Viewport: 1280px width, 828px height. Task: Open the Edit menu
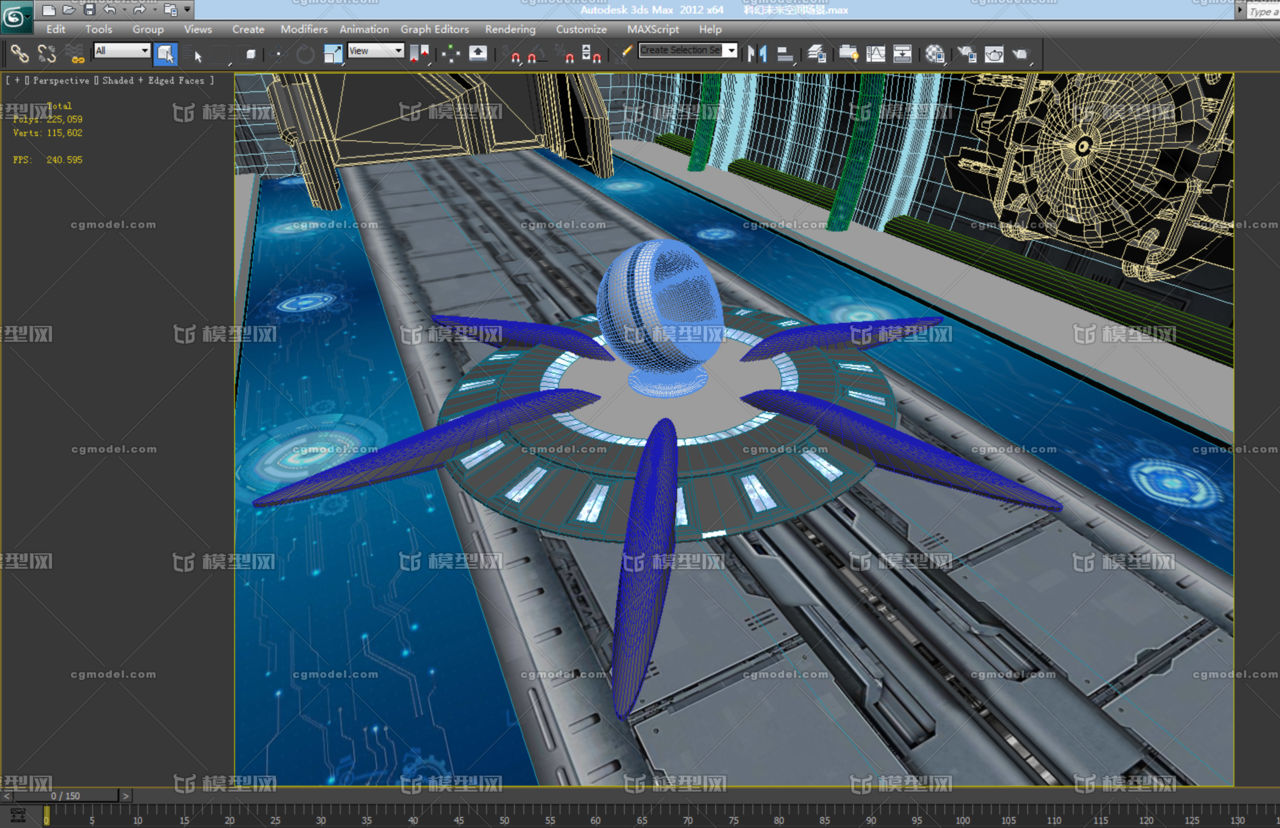tap(56, 29)
